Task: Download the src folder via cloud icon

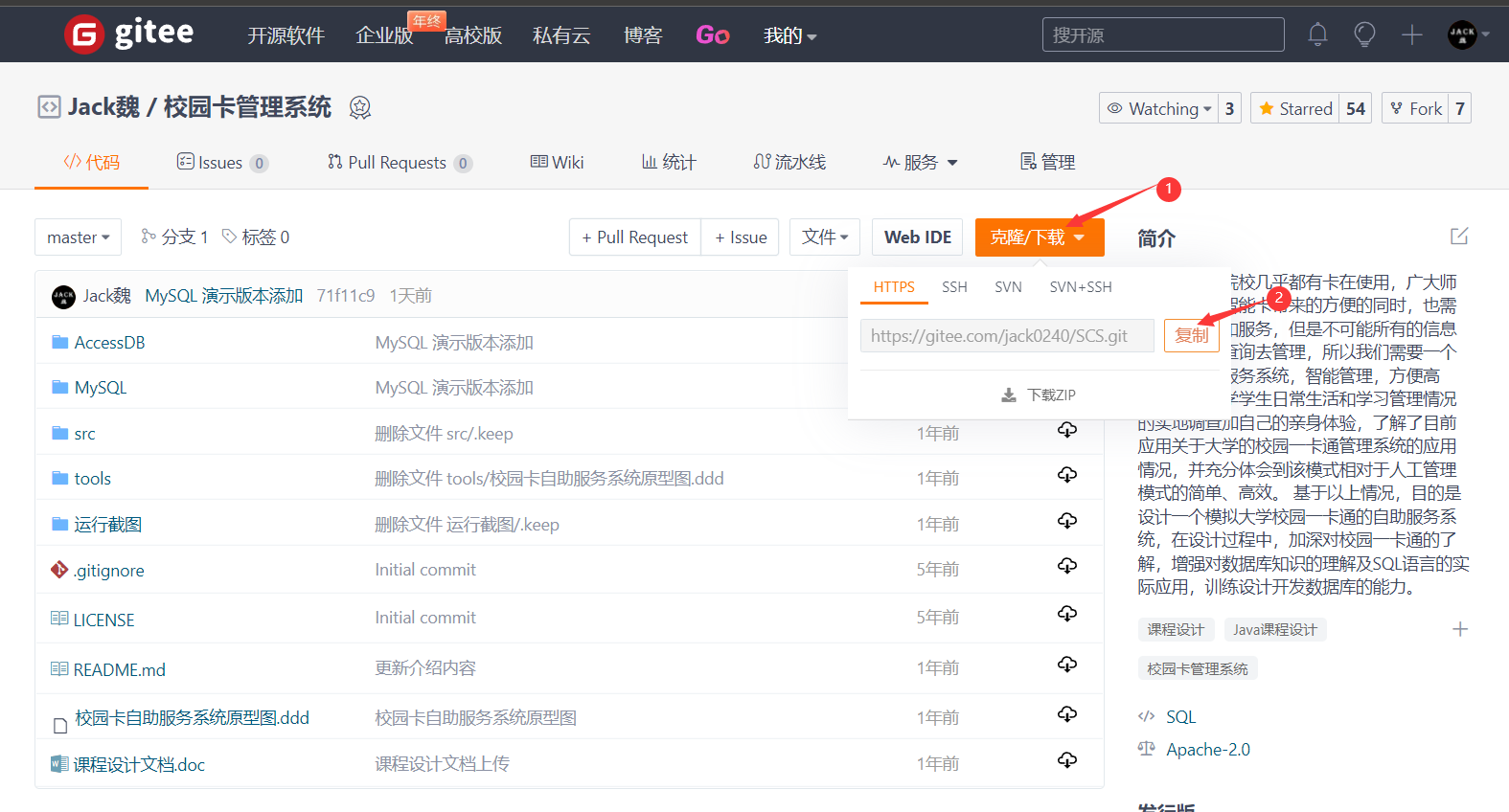Action: 1067,430
